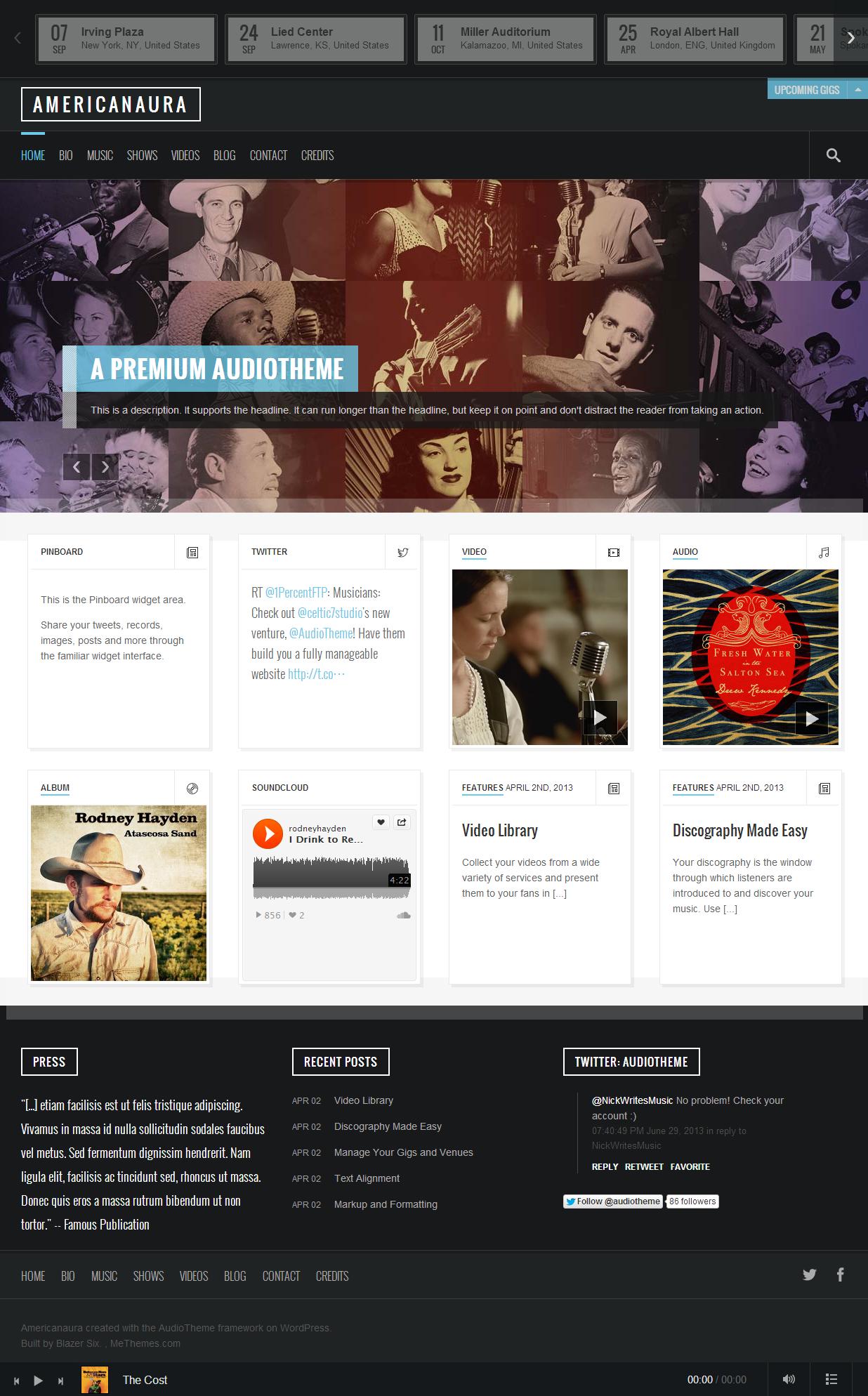The image size is (868, 1396).
Task: Start playback in the bottom player bar
Action: (x=39, y=1381)
